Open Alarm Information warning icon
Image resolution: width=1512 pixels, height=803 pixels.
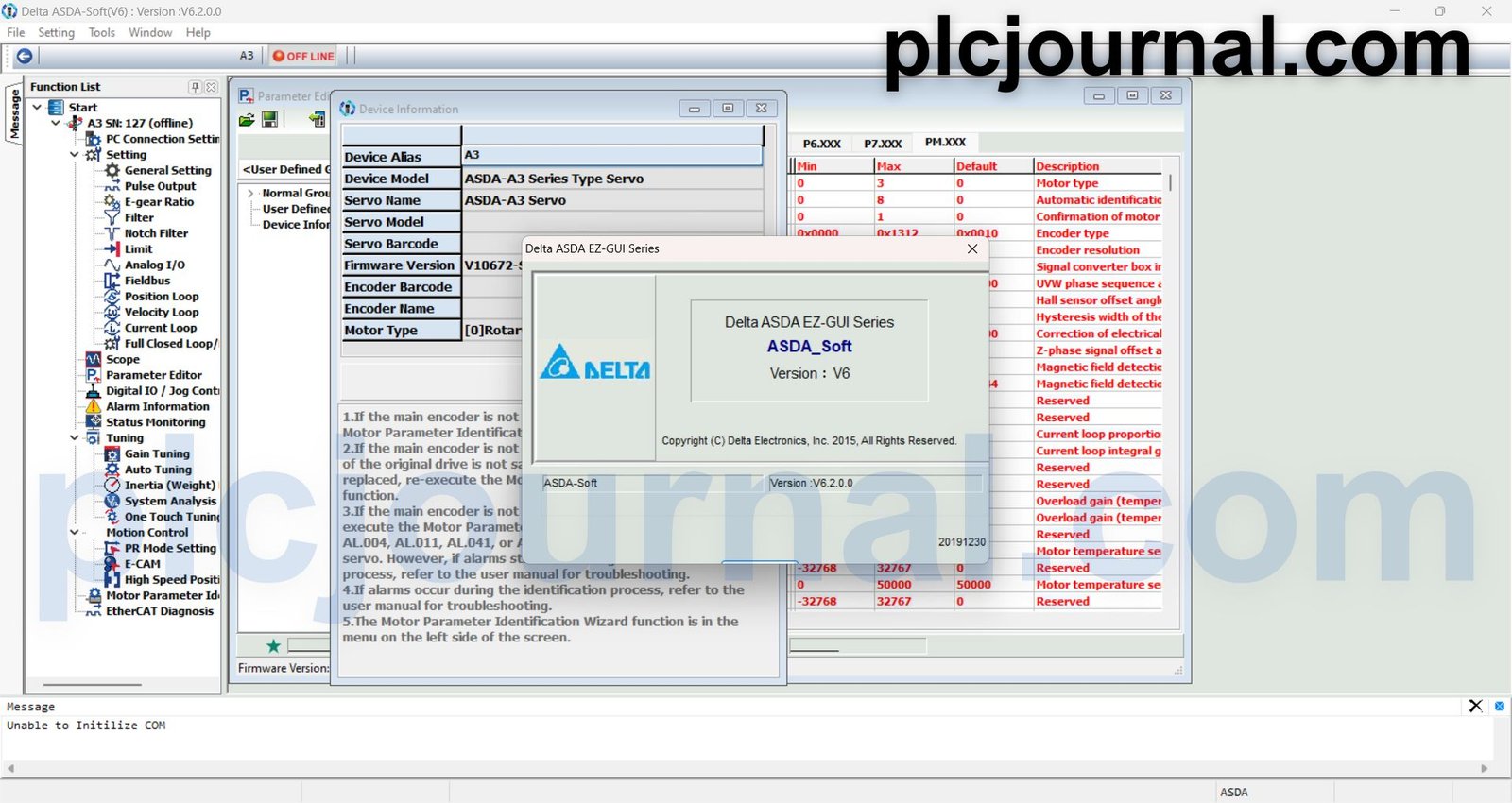[x=94, y=407]
